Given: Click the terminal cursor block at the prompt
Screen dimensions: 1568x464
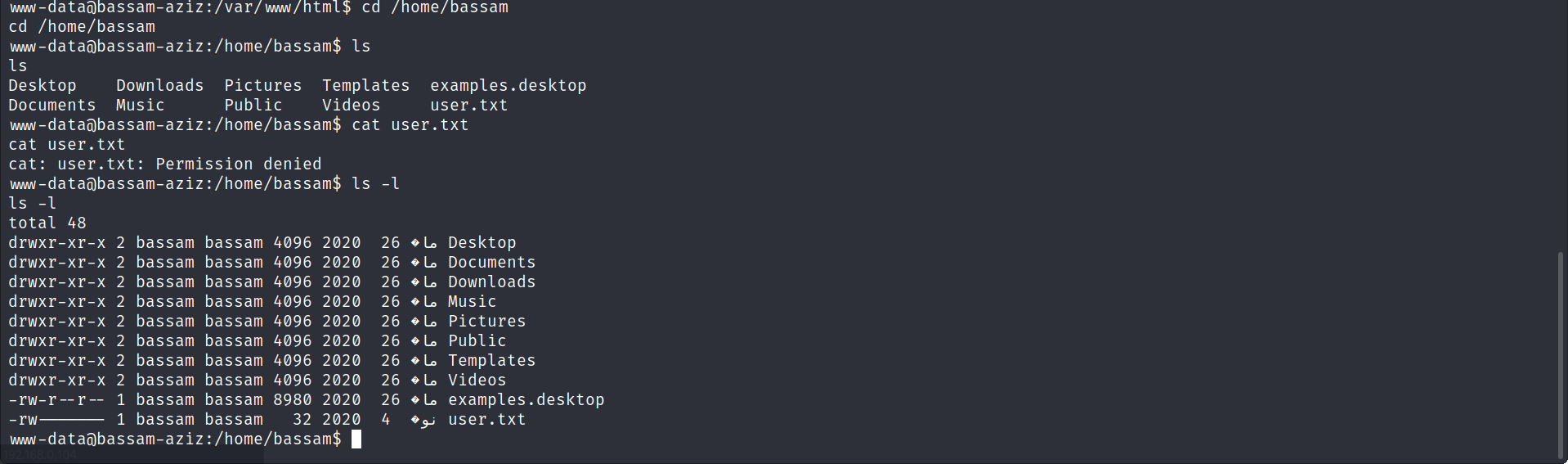Looking at the screenshot, I should tap(356, 439).
